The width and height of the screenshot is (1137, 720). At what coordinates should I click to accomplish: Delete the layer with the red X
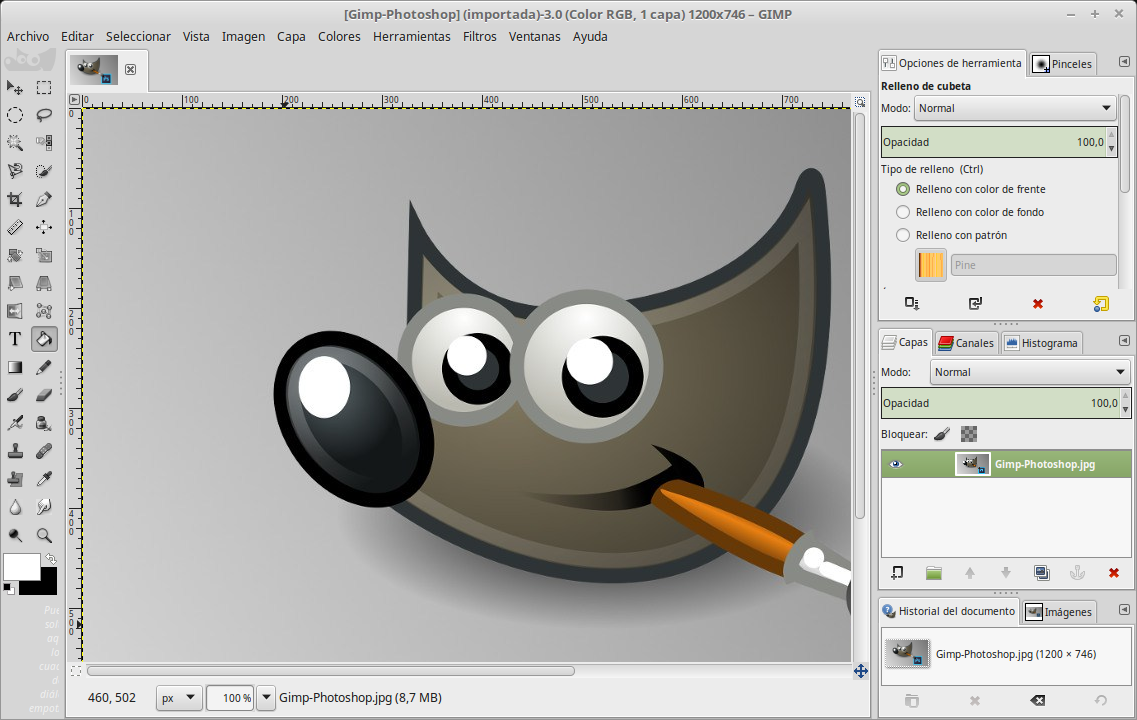point(1114,573)
